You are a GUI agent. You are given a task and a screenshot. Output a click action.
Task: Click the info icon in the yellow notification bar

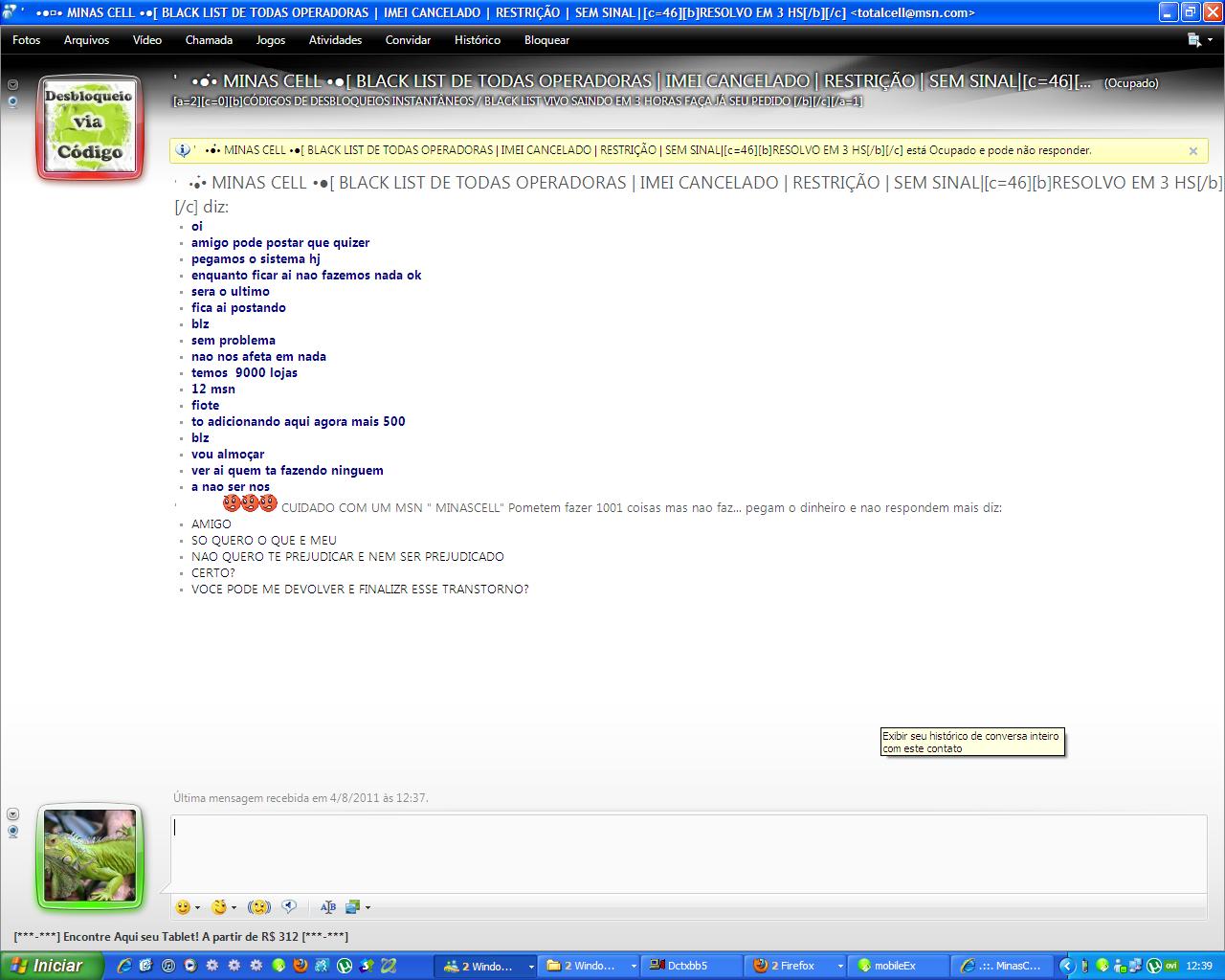click(x=183, y=150)
